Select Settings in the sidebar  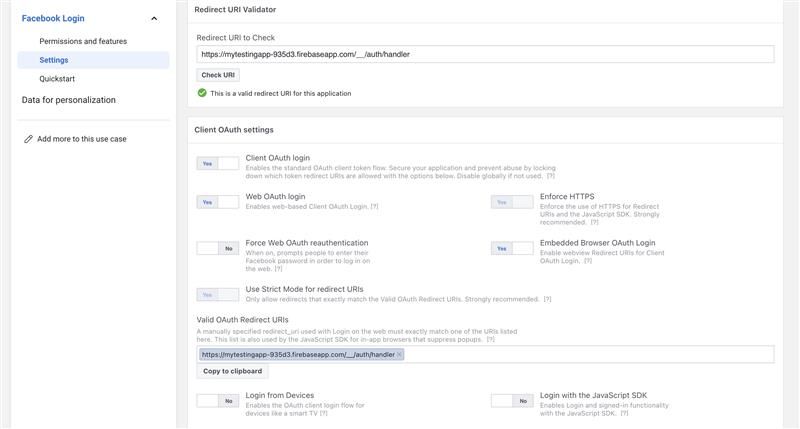tap(93, 60)
